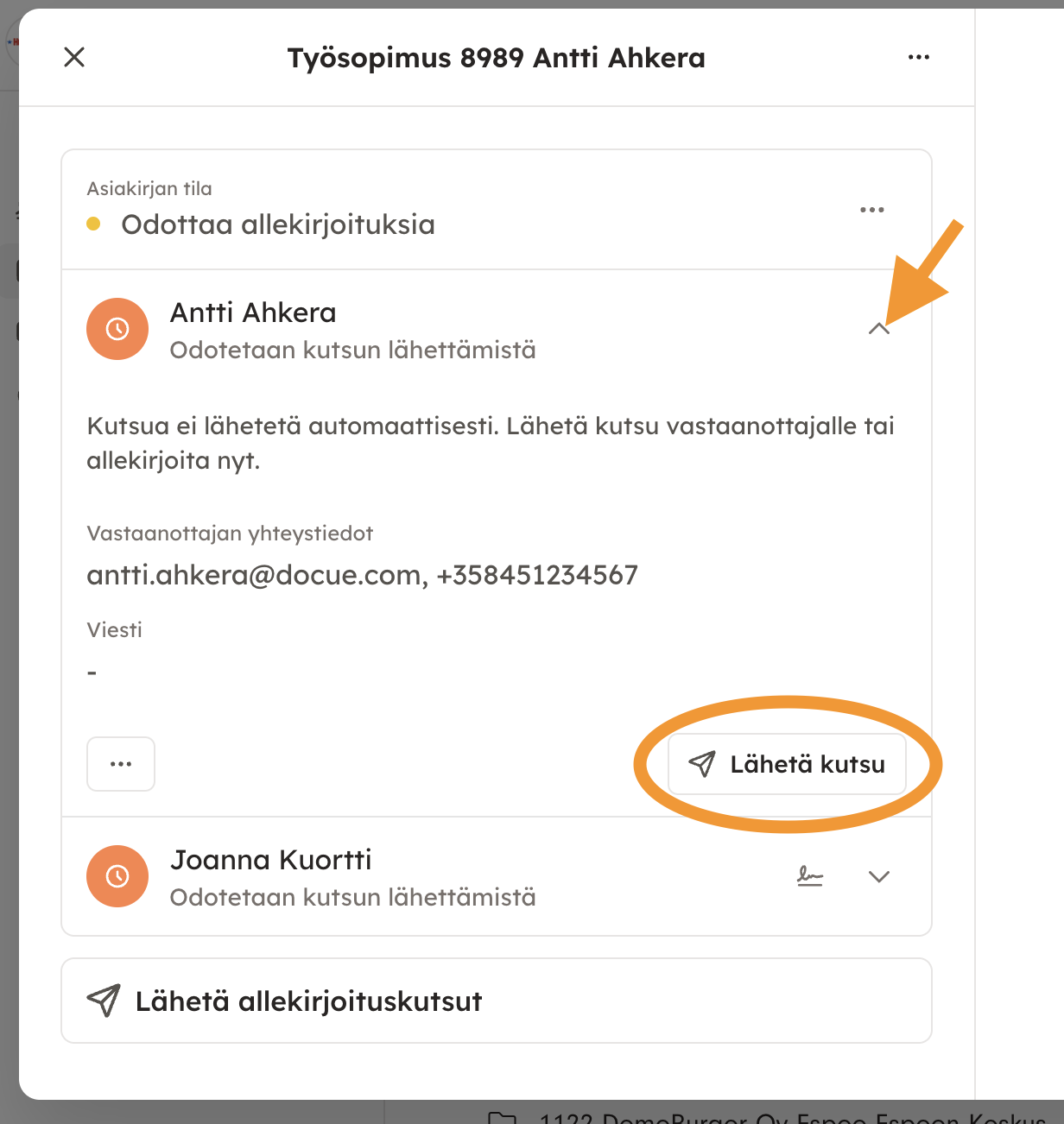Click the Antti Ahkera signer name
Image resolution: width=1064 pixels, height=1124 pixels.
(x=253, y=313)
